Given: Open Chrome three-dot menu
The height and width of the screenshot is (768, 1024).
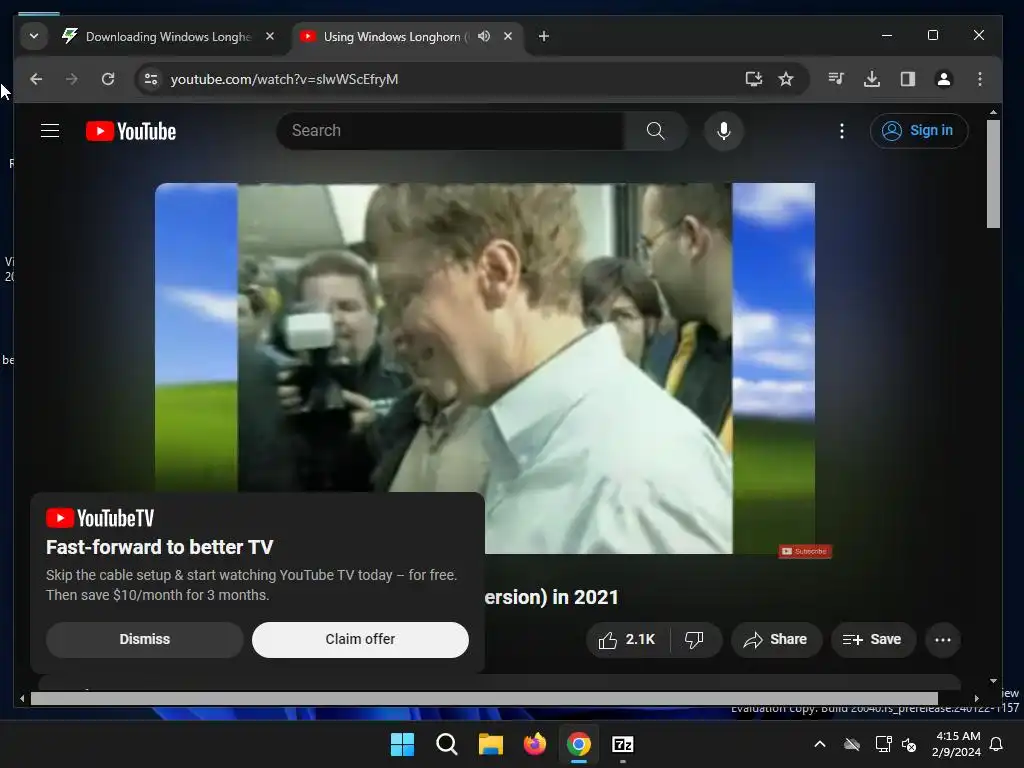Looking at the screenshot, I should click(980, 79).
